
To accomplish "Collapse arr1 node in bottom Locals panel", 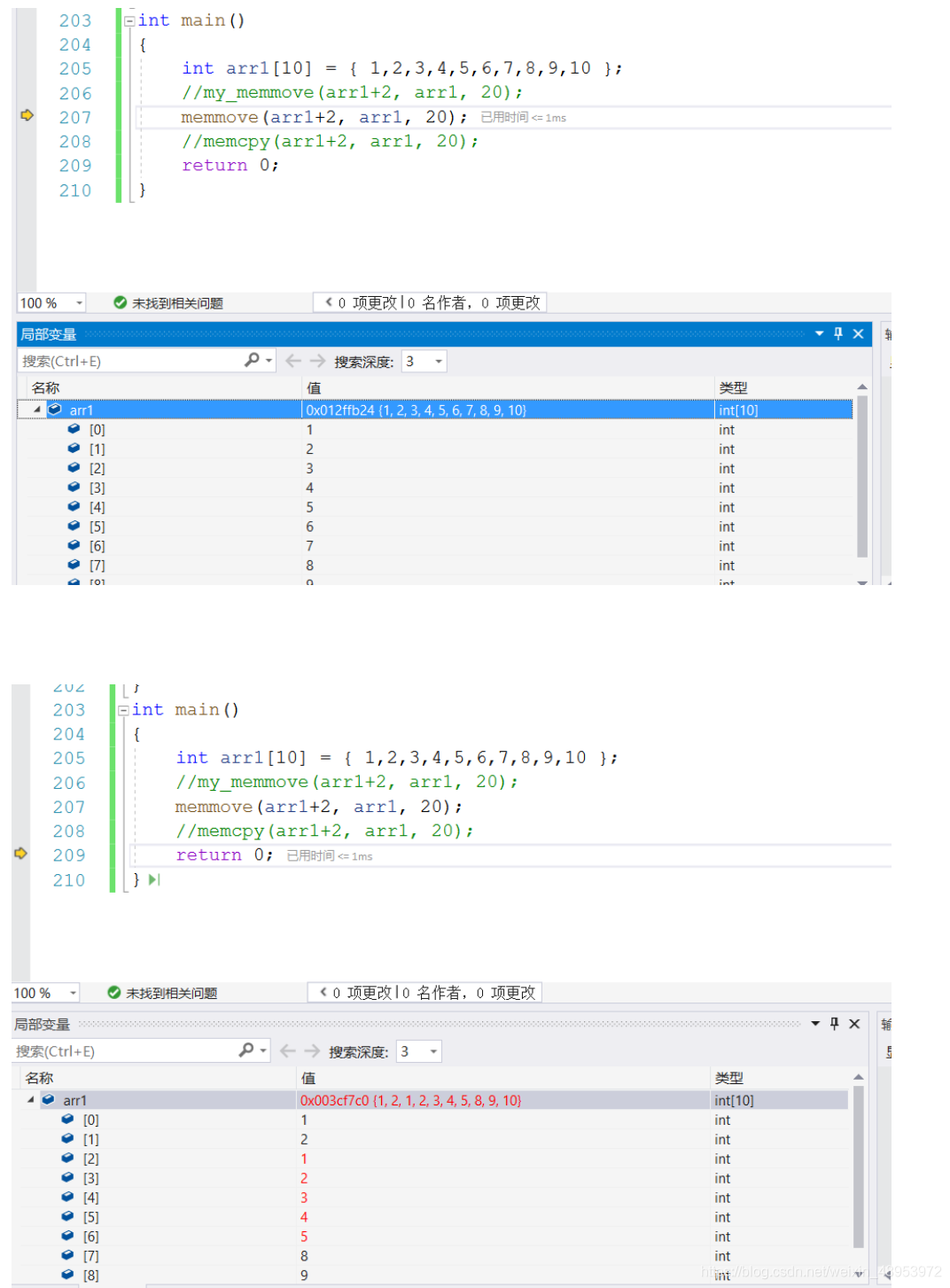I will click(31, 1100).
